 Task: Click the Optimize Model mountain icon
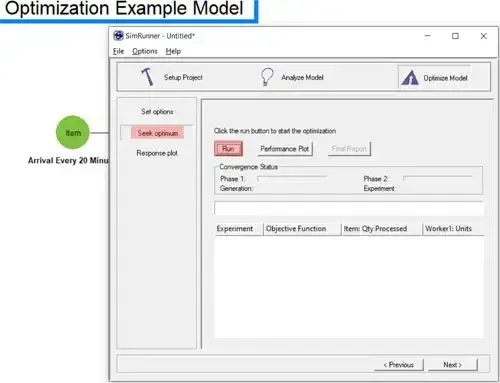point(410,78)
